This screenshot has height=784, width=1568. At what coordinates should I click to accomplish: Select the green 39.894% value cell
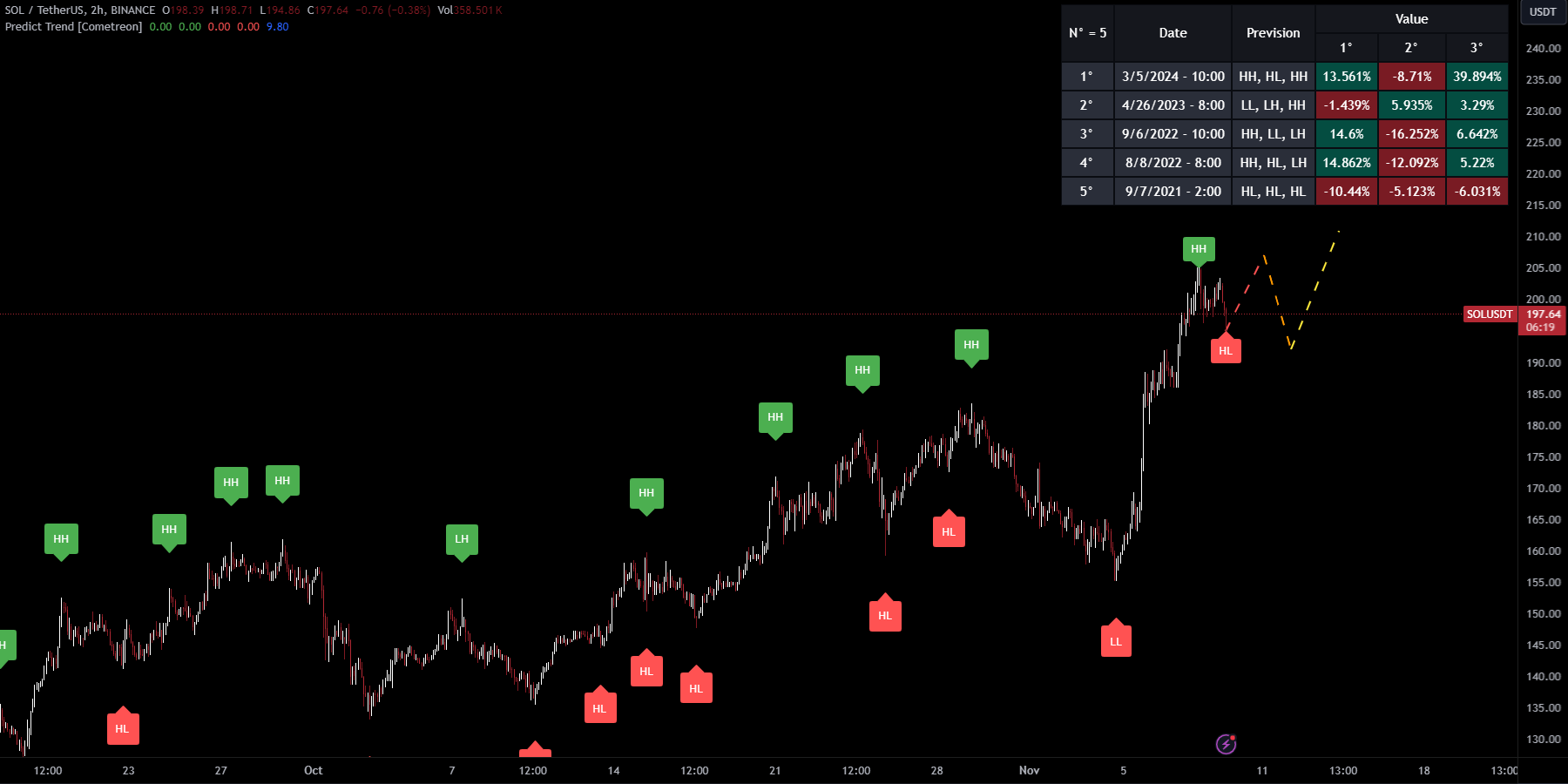coord(1477,76)
